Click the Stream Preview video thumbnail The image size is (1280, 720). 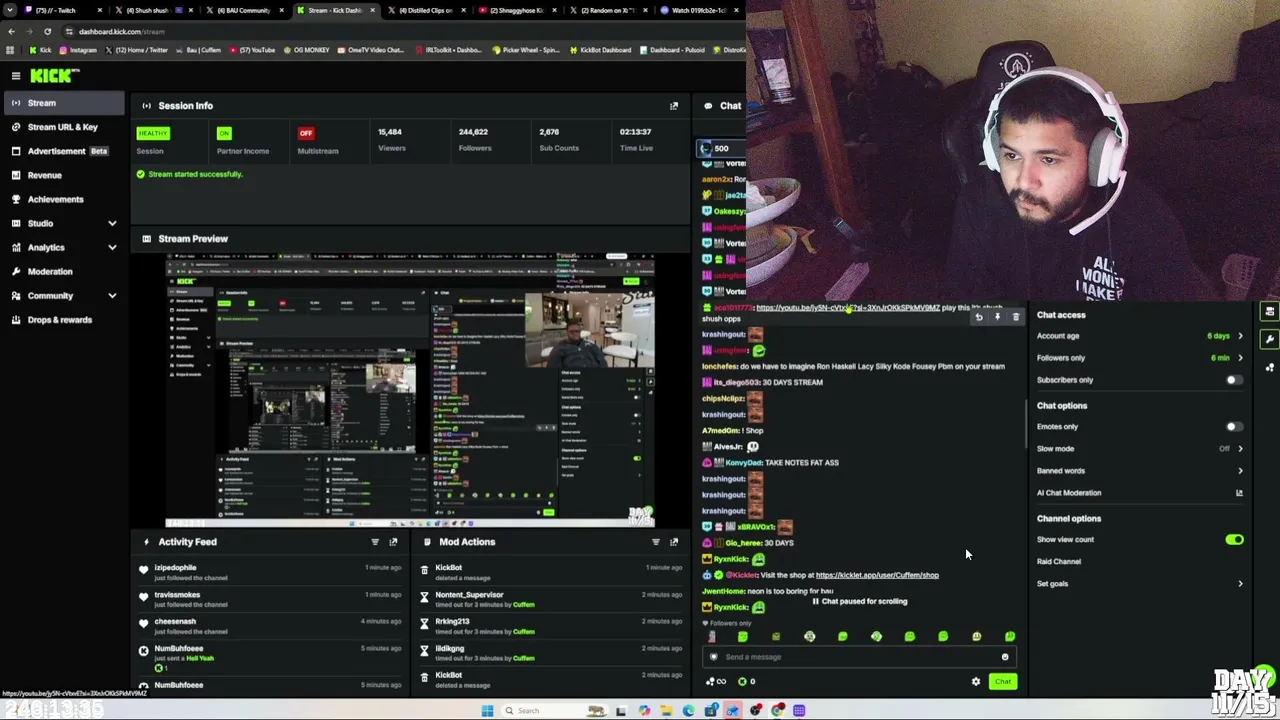tap(410, 390)
